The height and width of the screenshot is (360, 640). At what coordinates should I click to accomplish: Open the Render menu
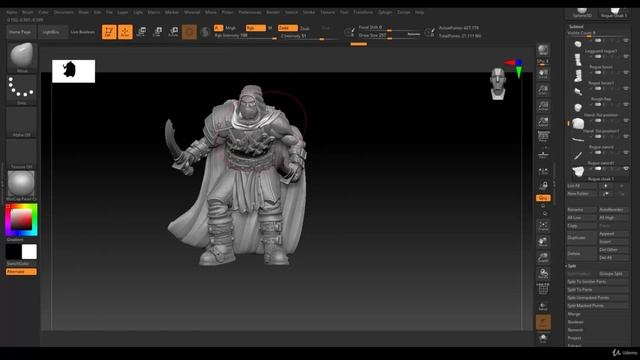[273, 12]
